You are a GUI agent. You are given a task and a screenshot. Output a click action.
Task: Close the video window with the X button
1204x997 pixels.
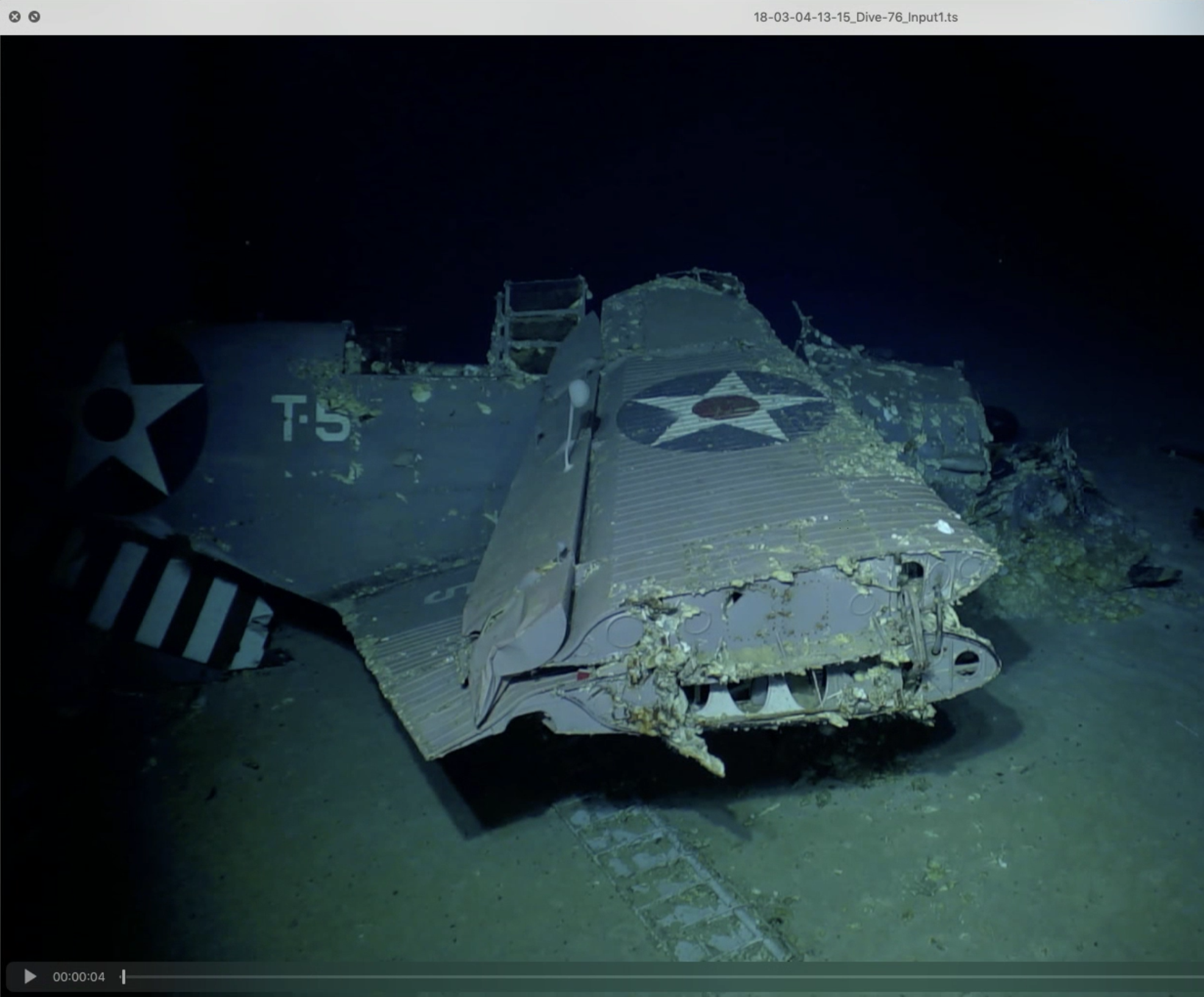click(x=15, y=16)
